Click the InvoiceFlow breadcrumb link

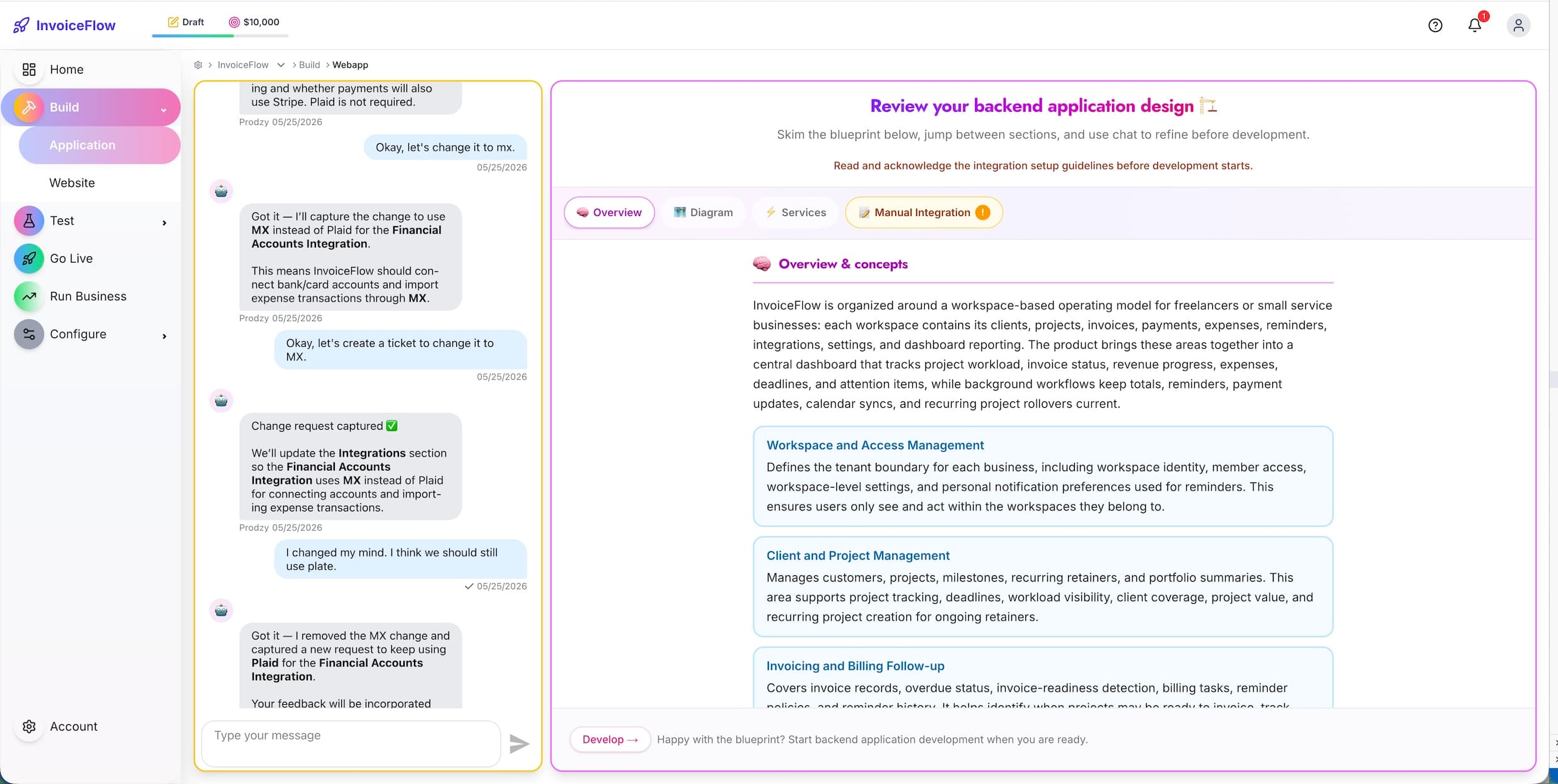click(x=242, y=65)
